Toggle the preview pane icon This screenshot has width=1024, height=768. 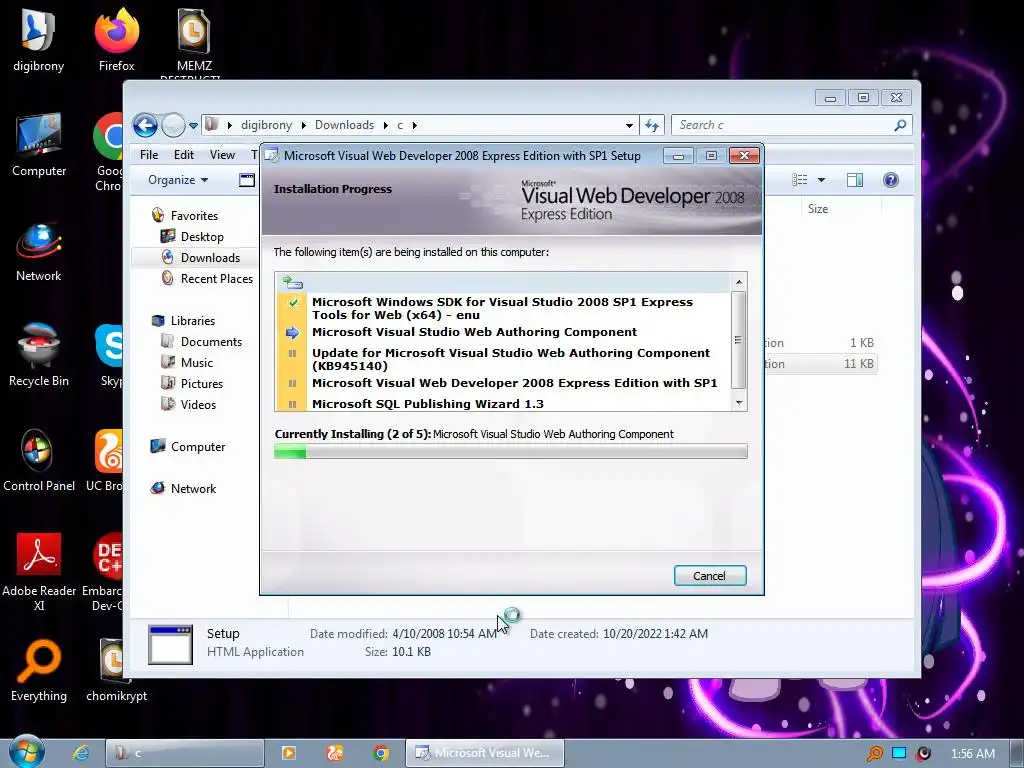point(855,180)
